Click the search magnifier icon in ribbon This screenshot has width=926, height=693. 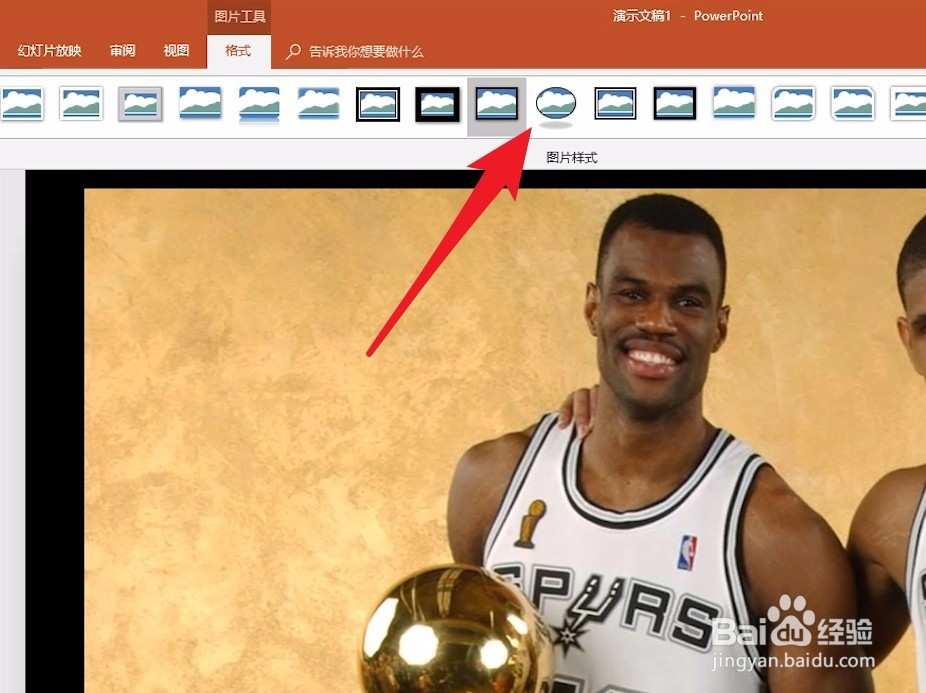coord(293,51)
